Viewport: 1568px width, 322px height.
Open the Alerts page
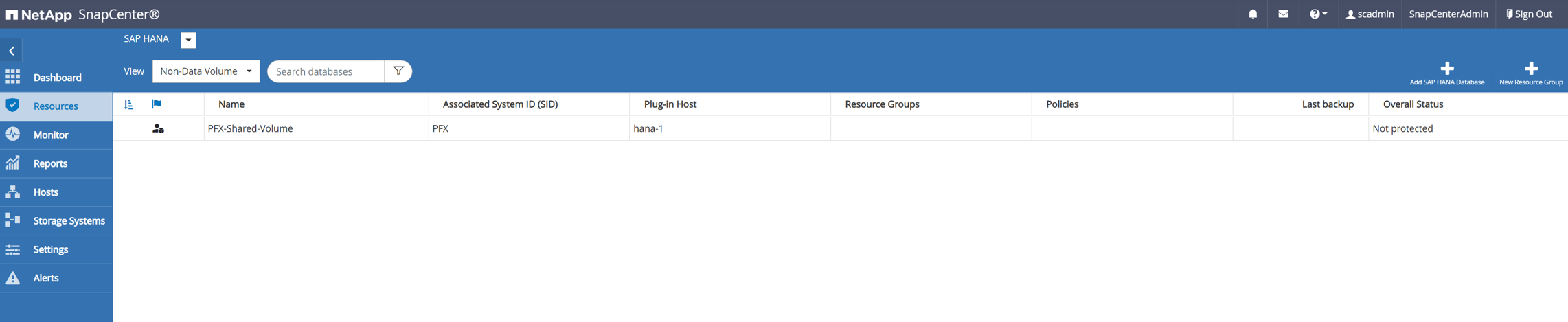pos(46,278)
